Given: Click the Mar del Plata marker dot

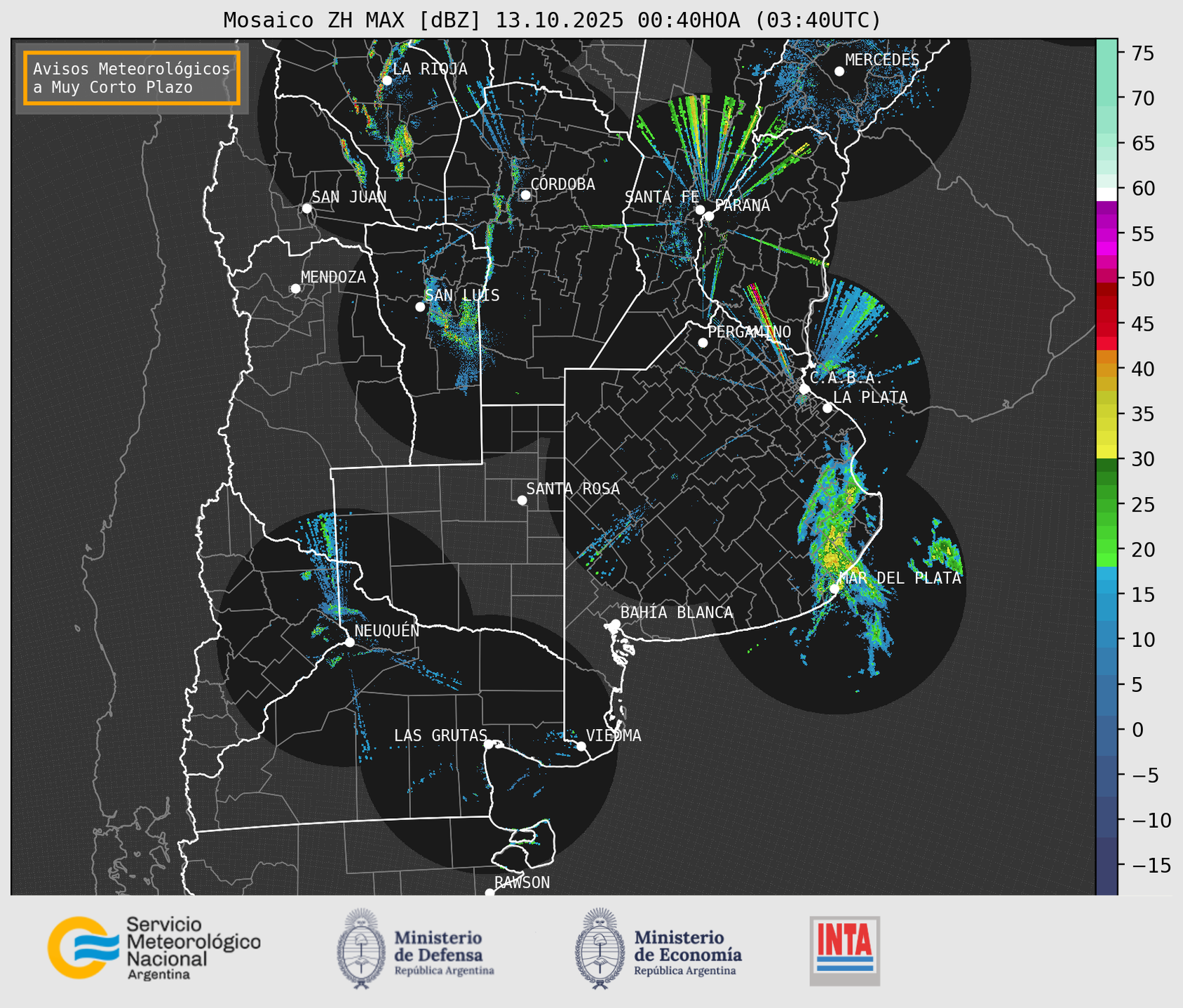Looking at the screenshot, I should click(834, 588).
